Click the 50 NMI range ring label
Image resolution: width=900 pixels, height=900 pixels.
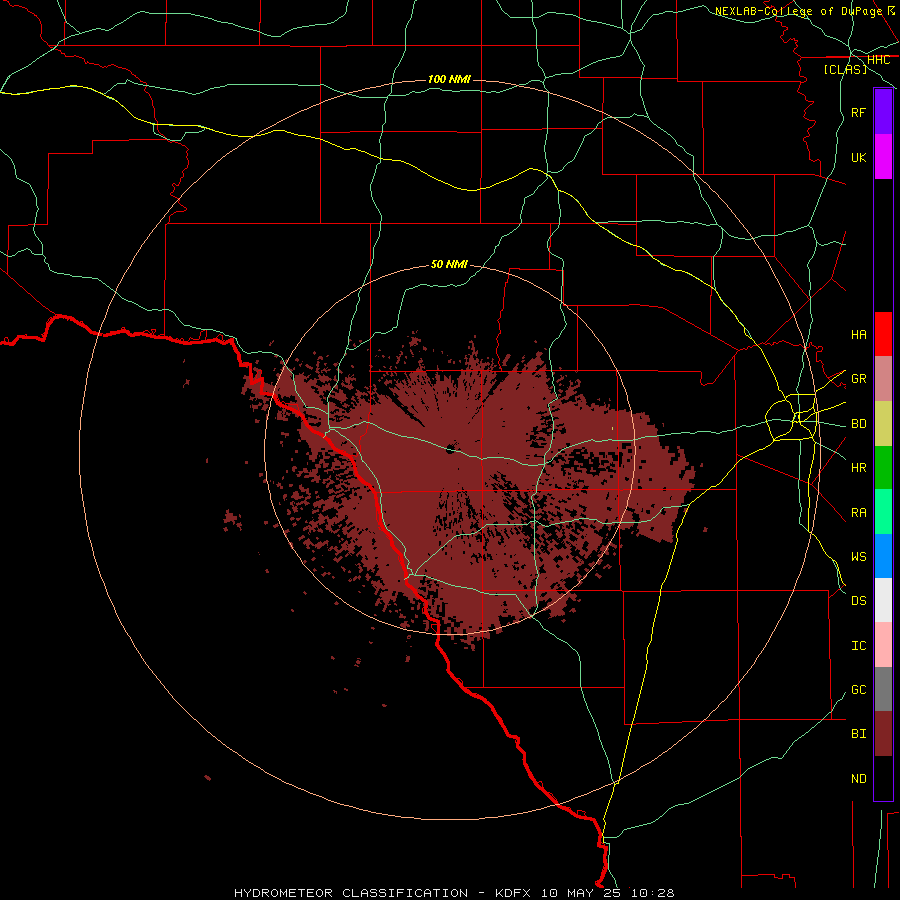[449, 264]
